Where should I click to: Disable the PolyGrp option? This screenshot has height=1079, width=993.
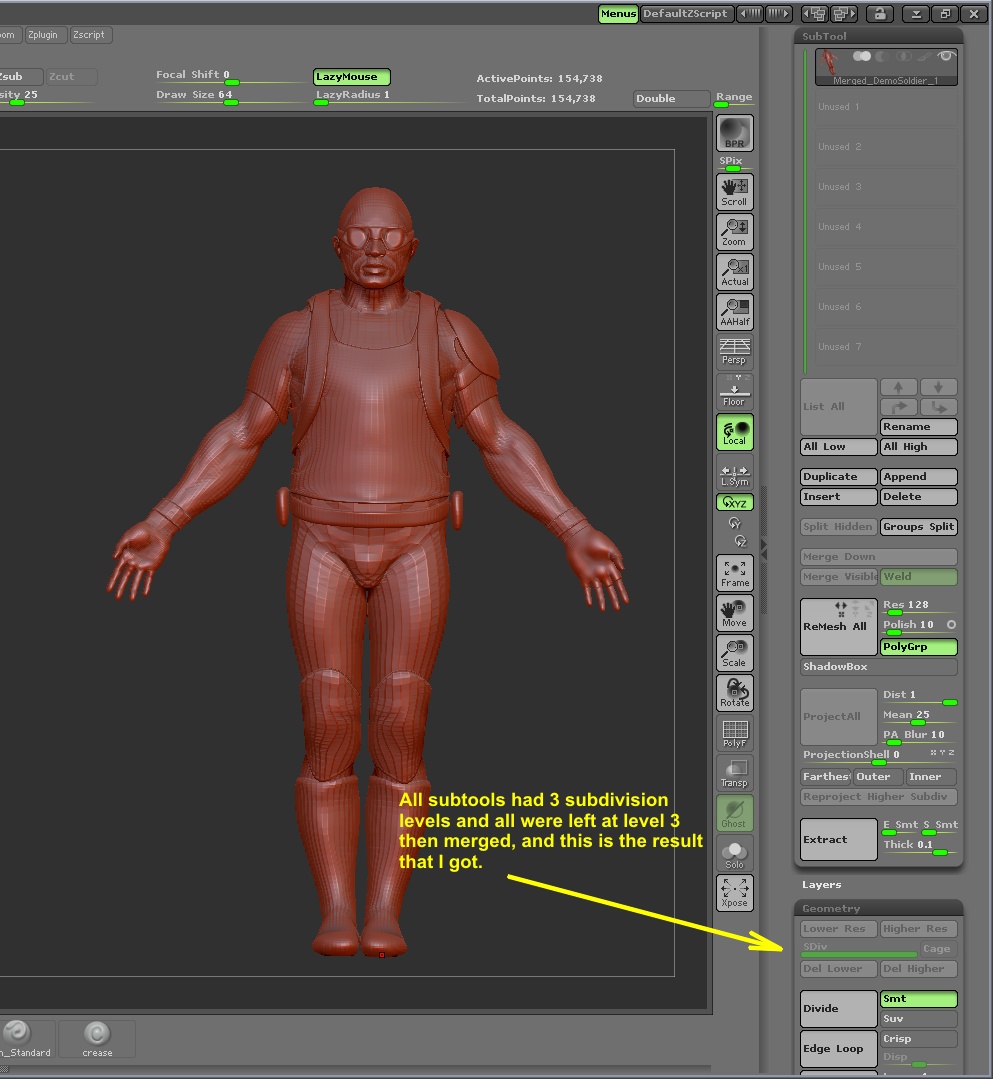point(918,647)
